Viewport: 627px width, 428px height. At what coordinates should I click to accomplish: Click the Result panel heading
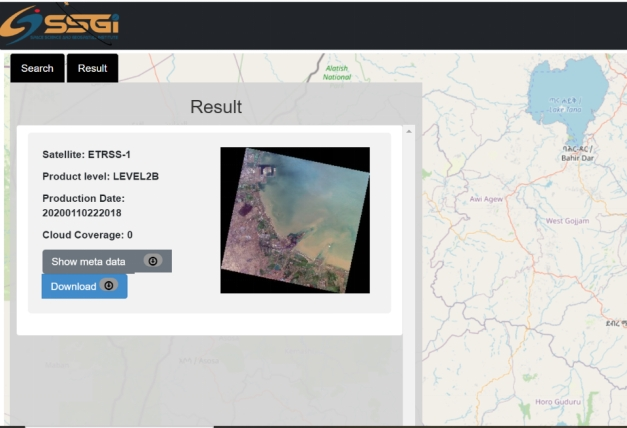click(216, 107)
